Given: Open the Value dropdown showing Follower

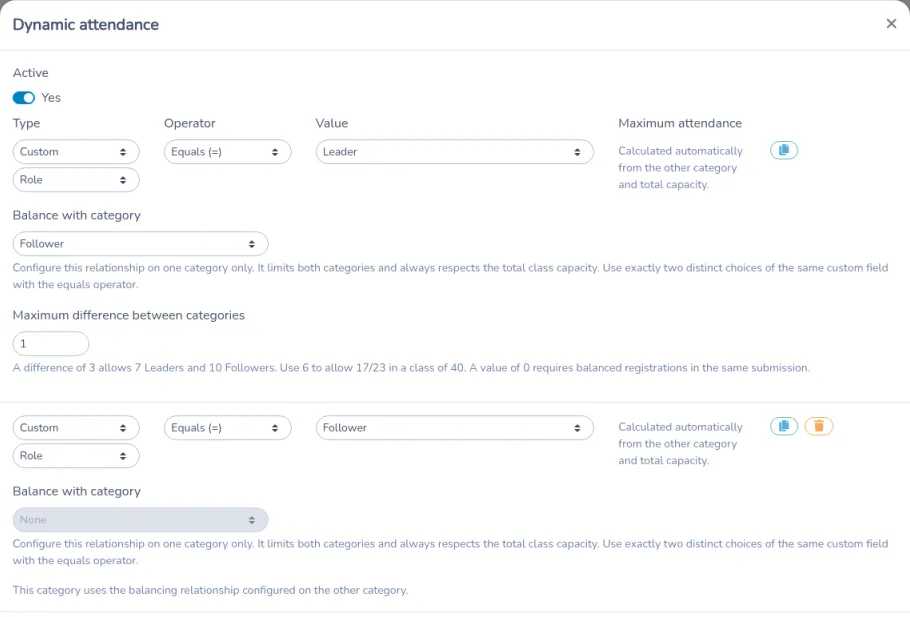Looking at the screenshot, I should click(x=454, y=428).
